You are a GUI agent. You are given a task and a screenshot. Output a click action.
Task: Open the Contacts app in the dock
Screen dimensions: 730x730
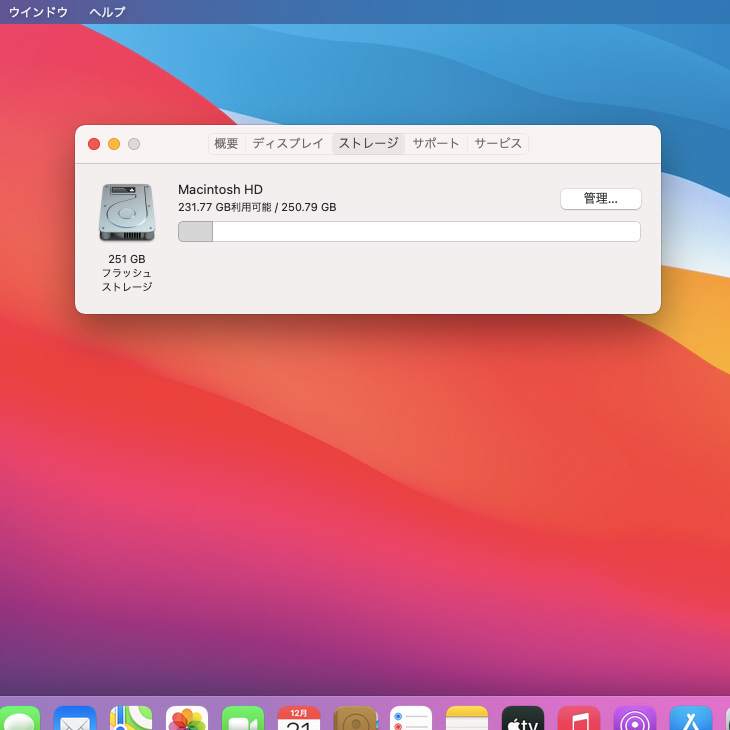pos(355,720)
